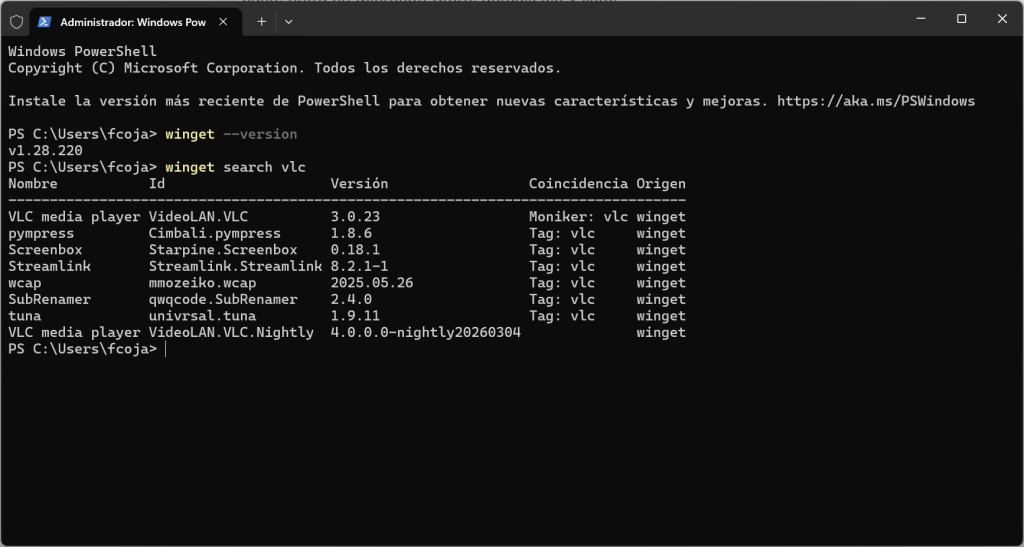This screenshot has height=547, width=1024.
Task: Click the Nombre column header
Action: tap(33, 184)
